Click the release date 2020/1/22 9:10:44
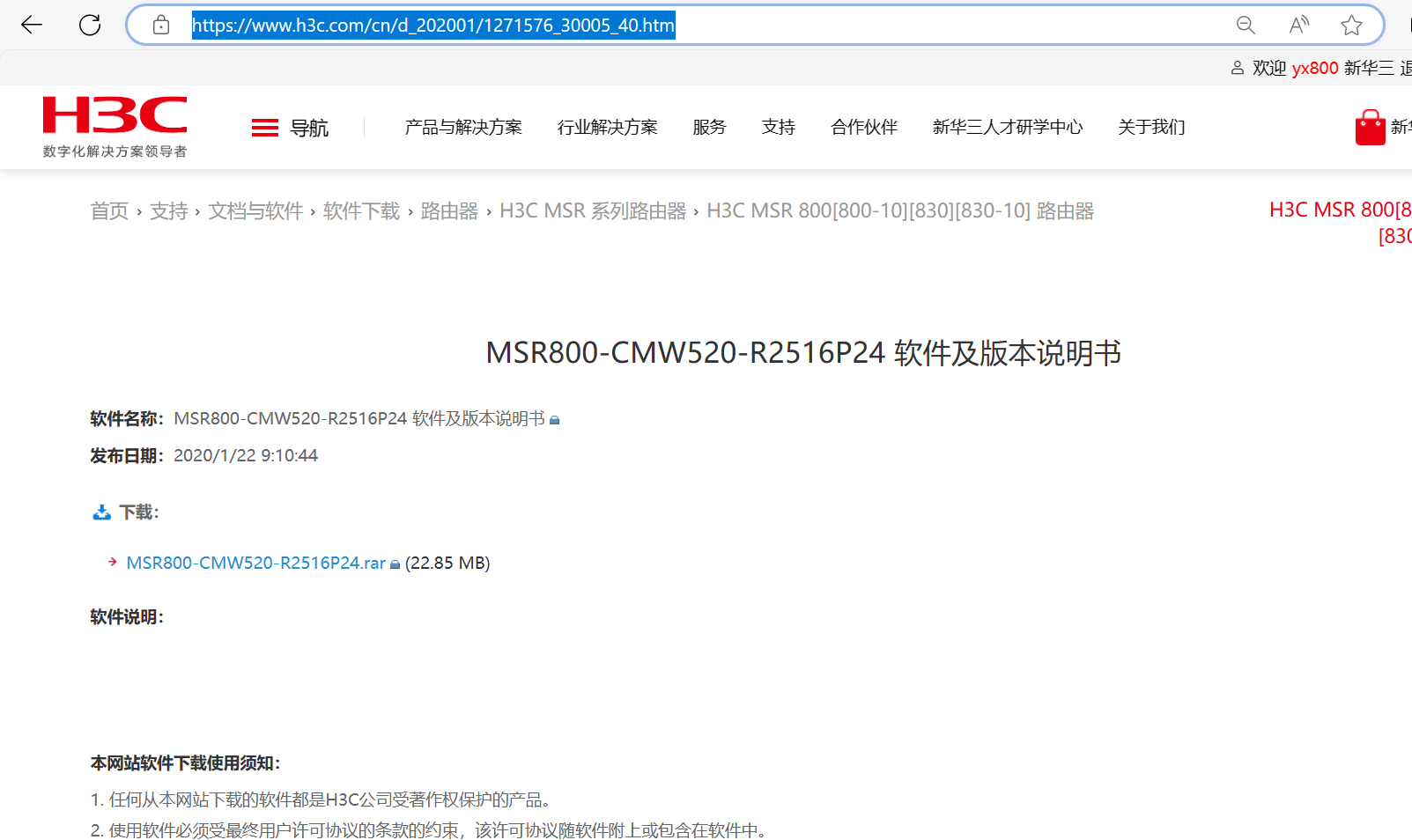Viewport: 1412px width, 840px height. (246, 455)
